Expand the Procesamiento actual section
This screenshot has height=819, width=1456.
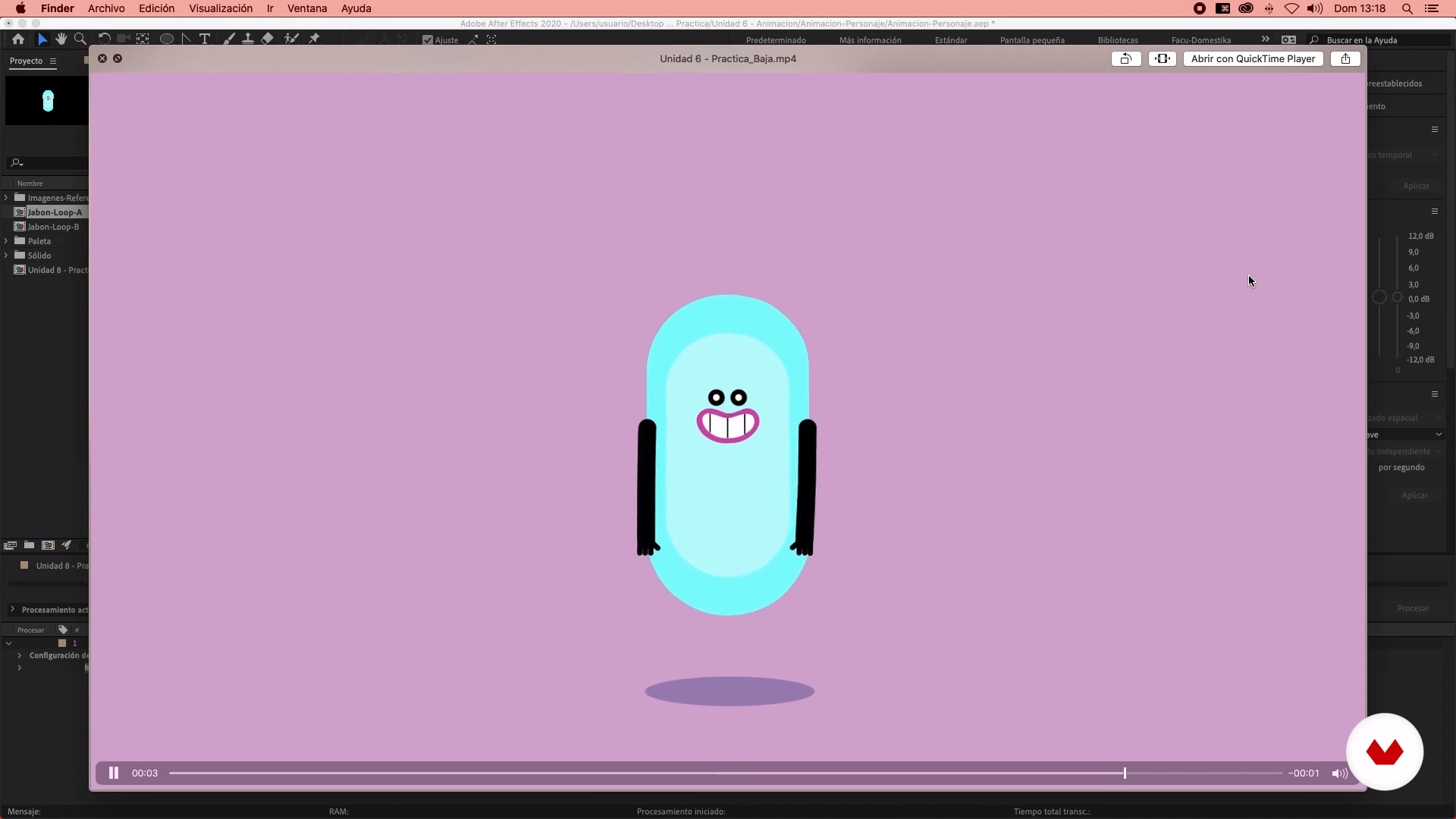pos(12,609)
